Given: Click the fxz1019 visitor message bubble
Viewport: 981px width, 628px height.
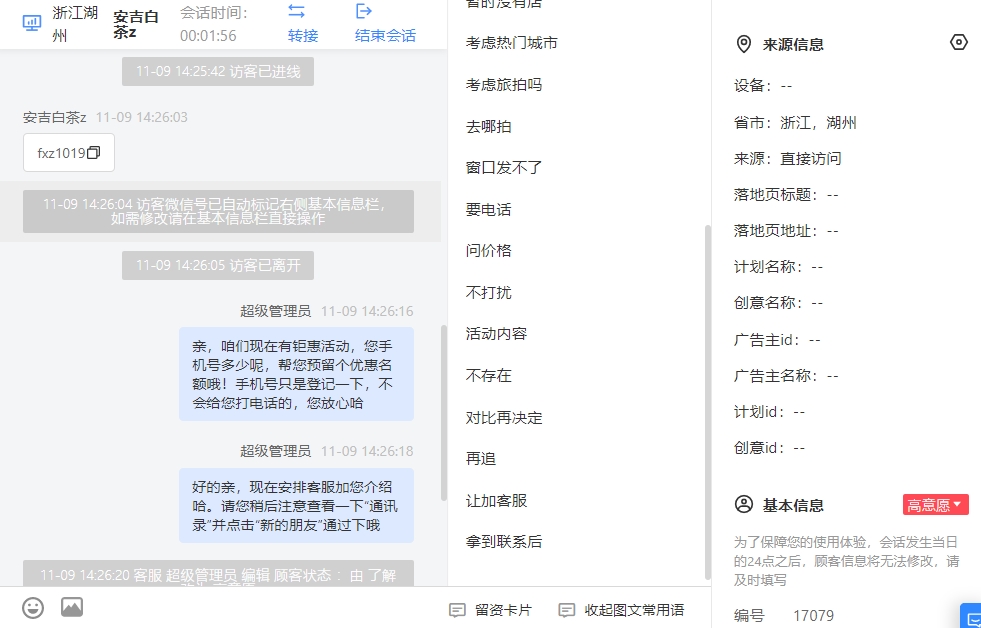Looking at the screenshot, I should click(x=69, y=153).
